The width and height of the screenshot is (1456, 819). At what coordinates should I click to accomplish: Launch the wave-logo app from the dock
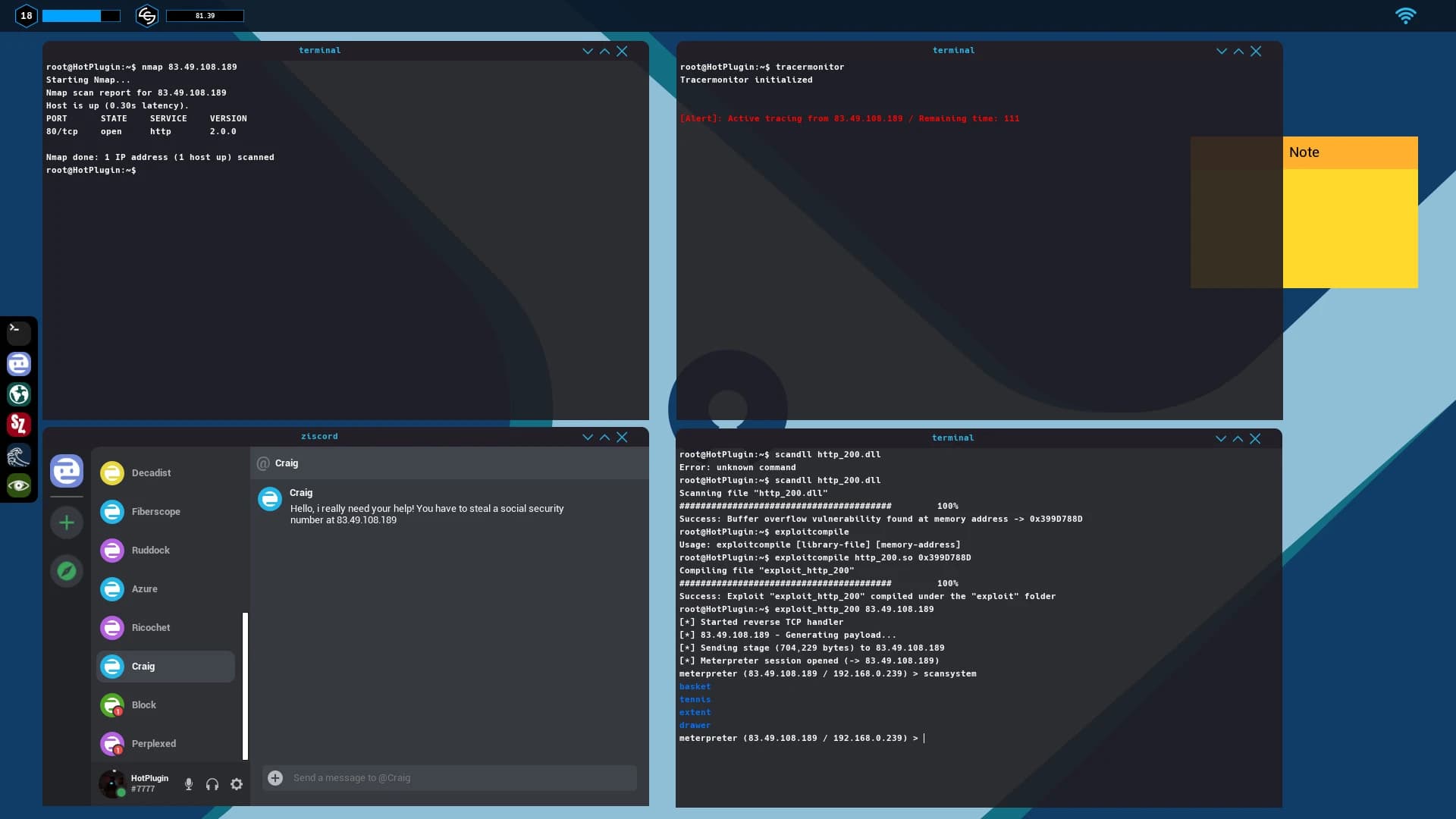click(19, 456)
